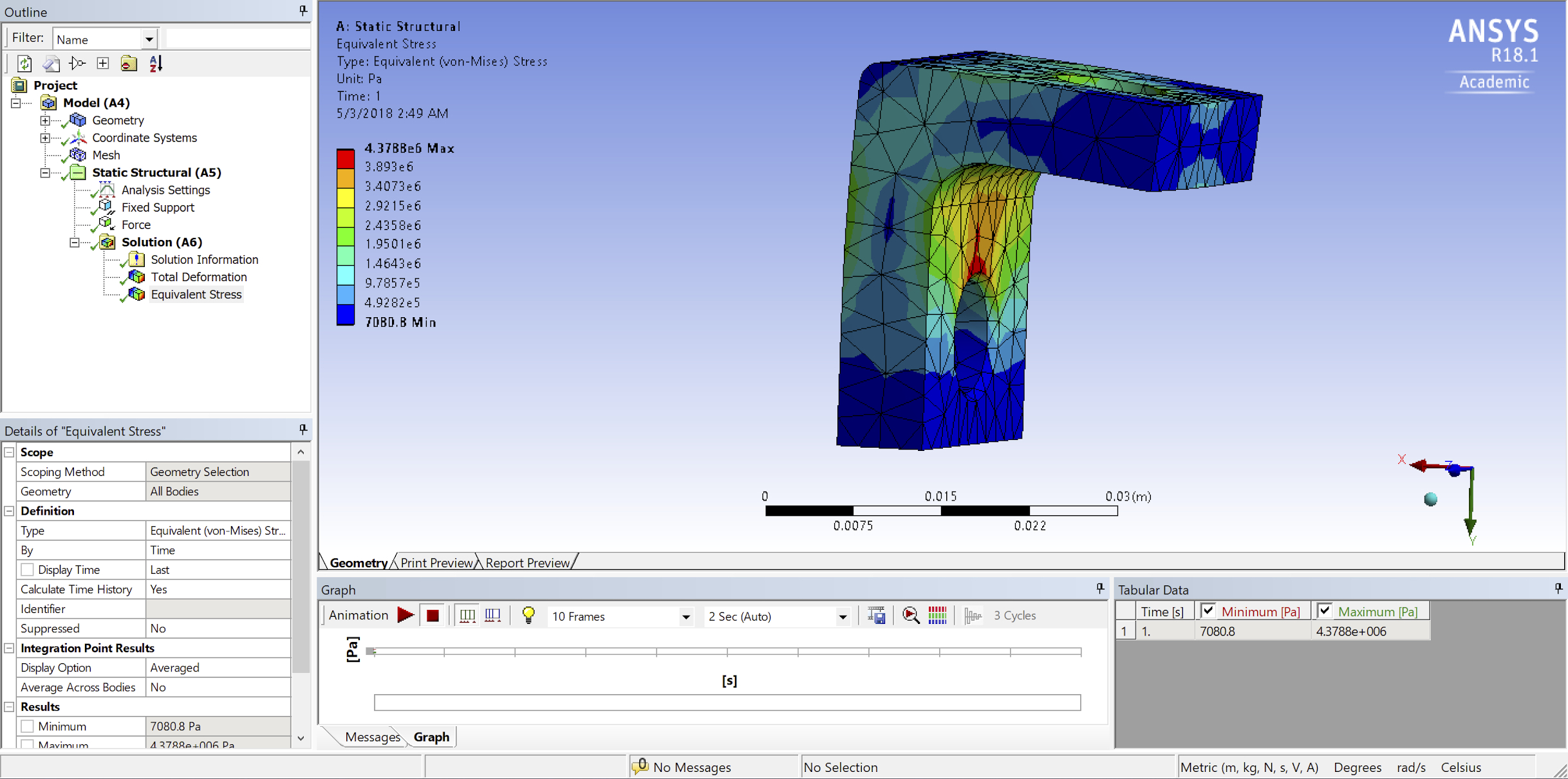Collapse the Solution (A6) tree node
Viewport: 1568px width, 779px height.
tap(75, 243)
